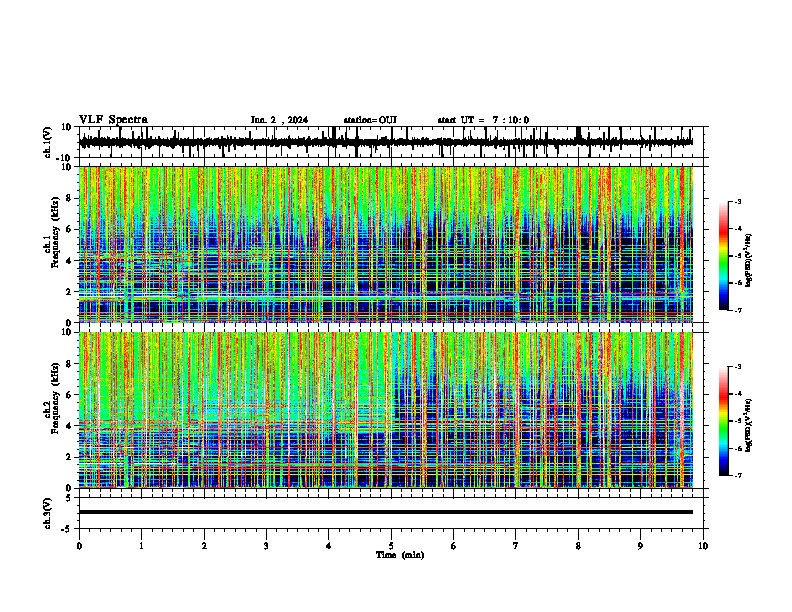Click the "2" tick on ch.2 frequency axis

point(70,457)
